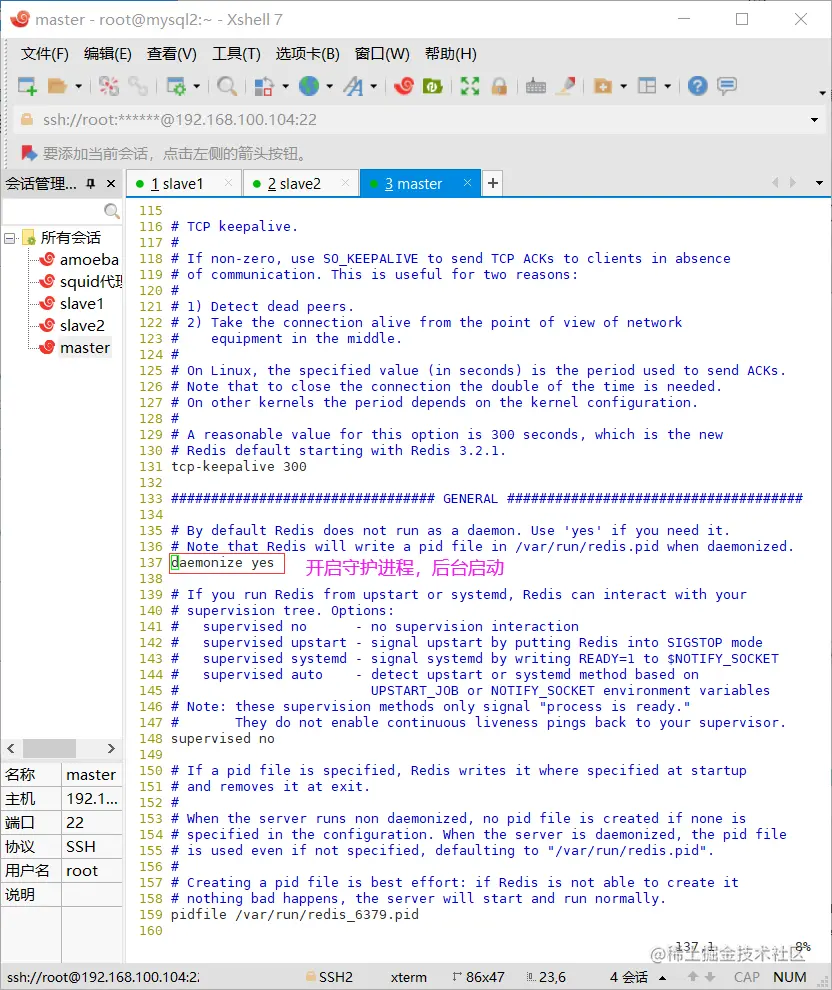Click the red Xshell swirl toolbar icon

tap(403, 86)
